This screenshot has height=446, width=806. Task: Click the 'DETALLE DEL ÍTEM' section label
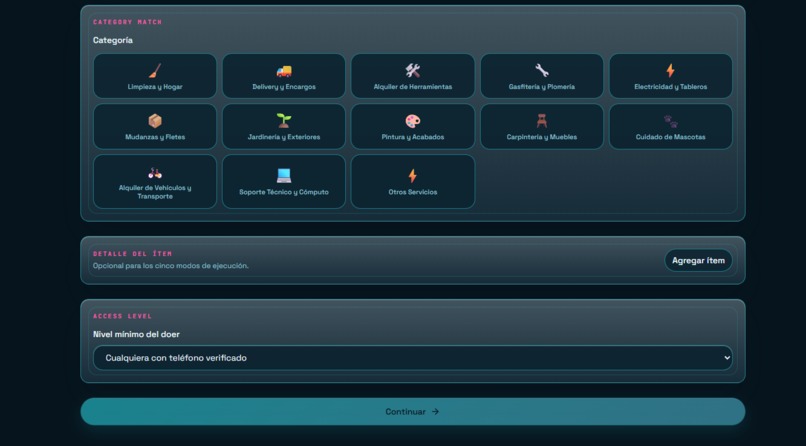(133, 254)
